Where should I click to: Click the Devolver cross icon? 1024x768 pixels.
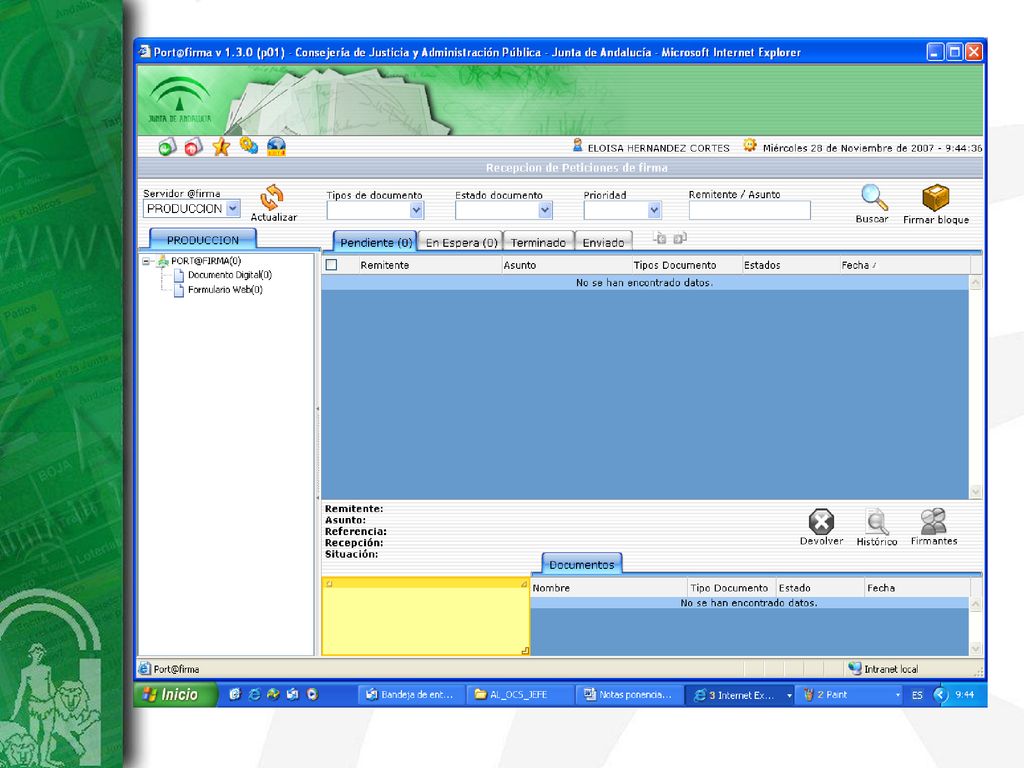point(821,522)
